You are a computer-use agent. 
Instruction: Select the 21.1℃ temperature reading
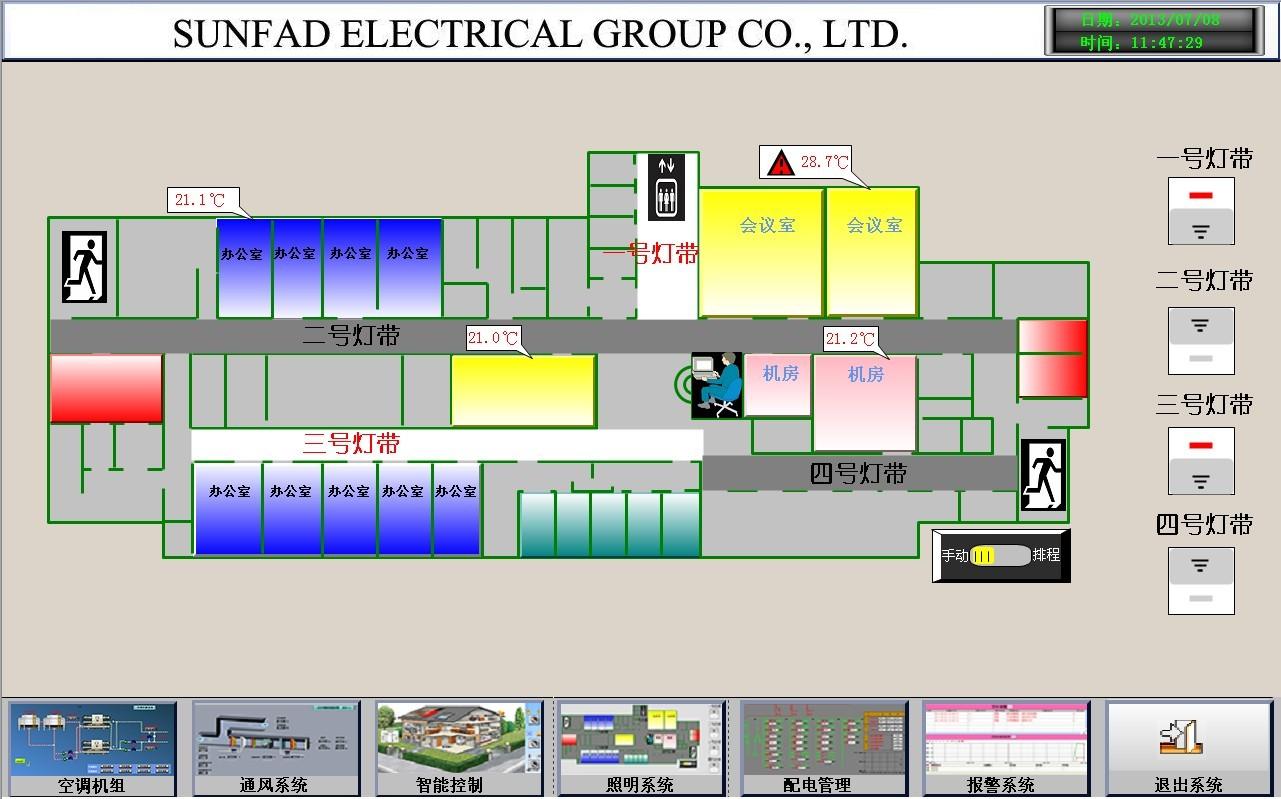coord(200,200)
